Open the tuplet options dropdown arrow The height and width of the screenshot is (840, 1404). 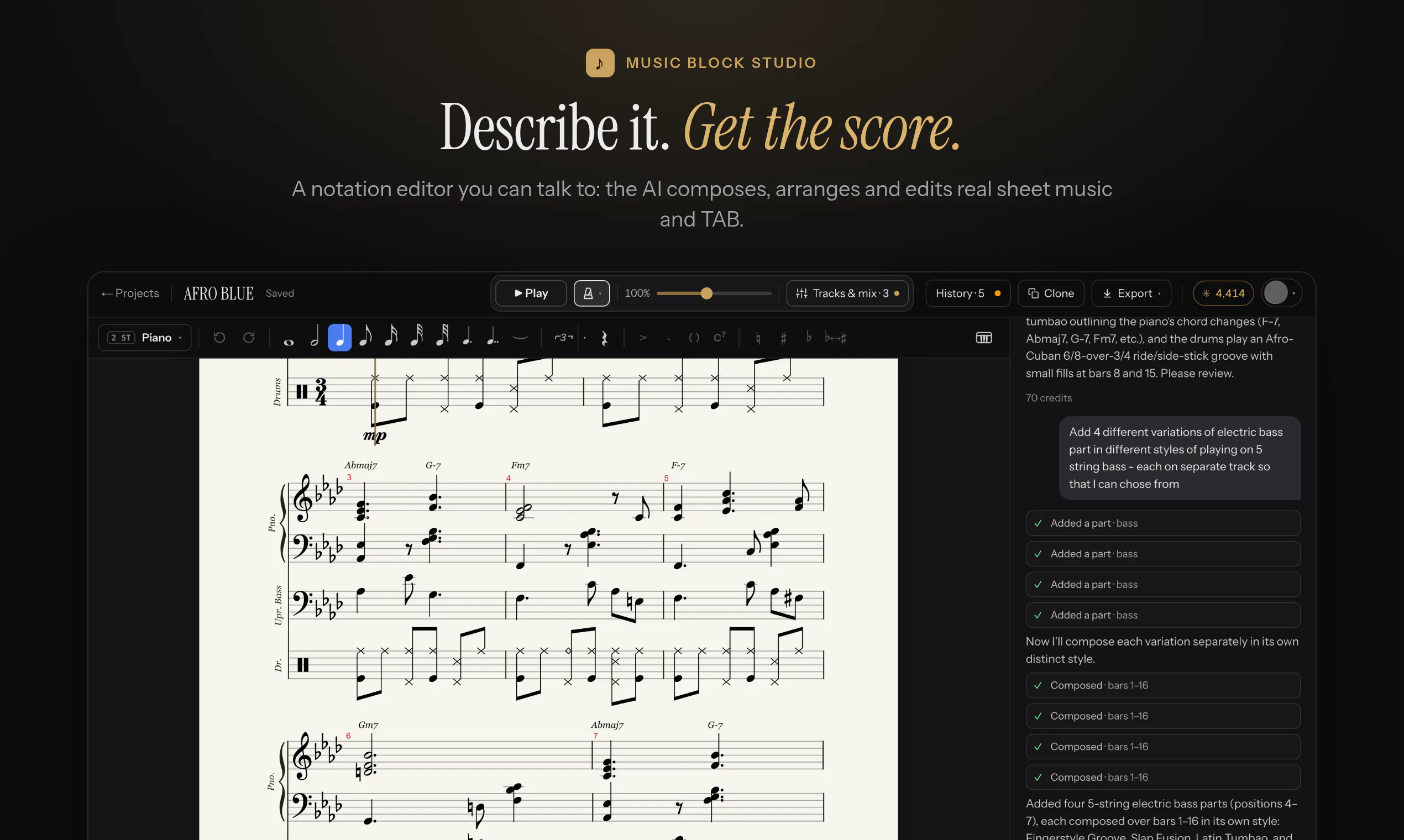pos(585,338)
